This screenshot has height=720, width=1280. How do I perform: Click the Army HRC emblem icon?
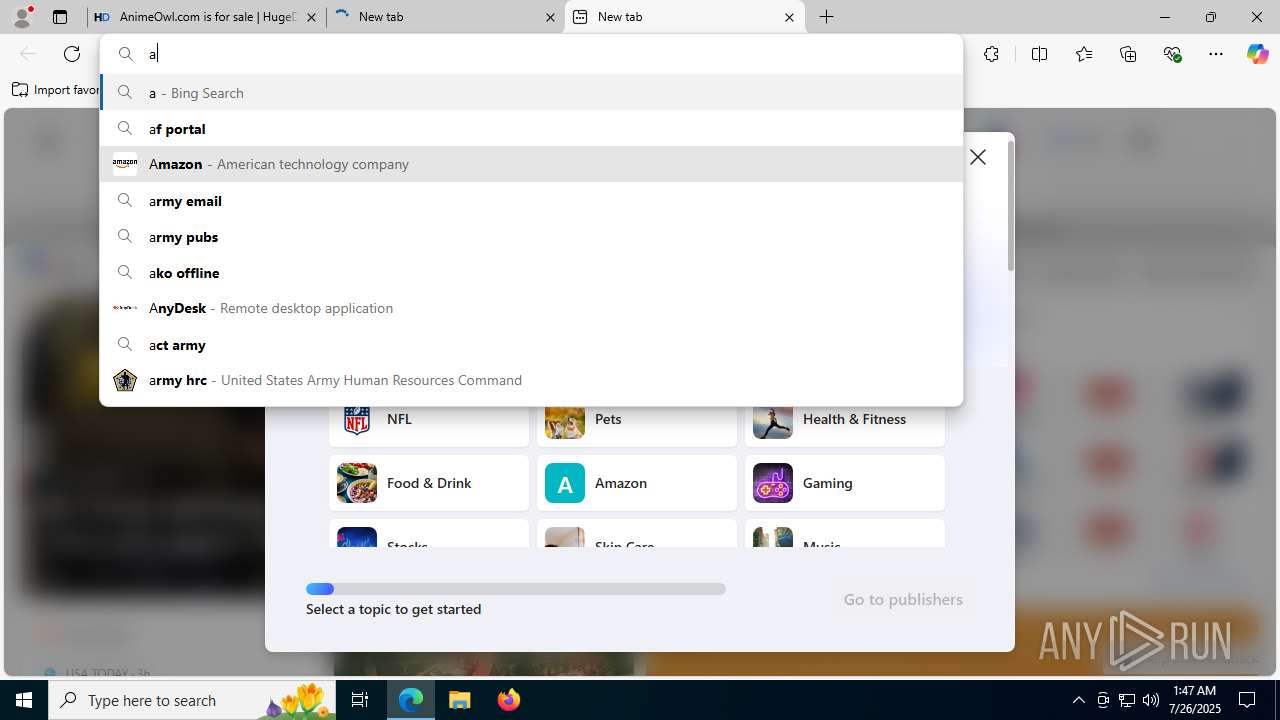[125, 380]
